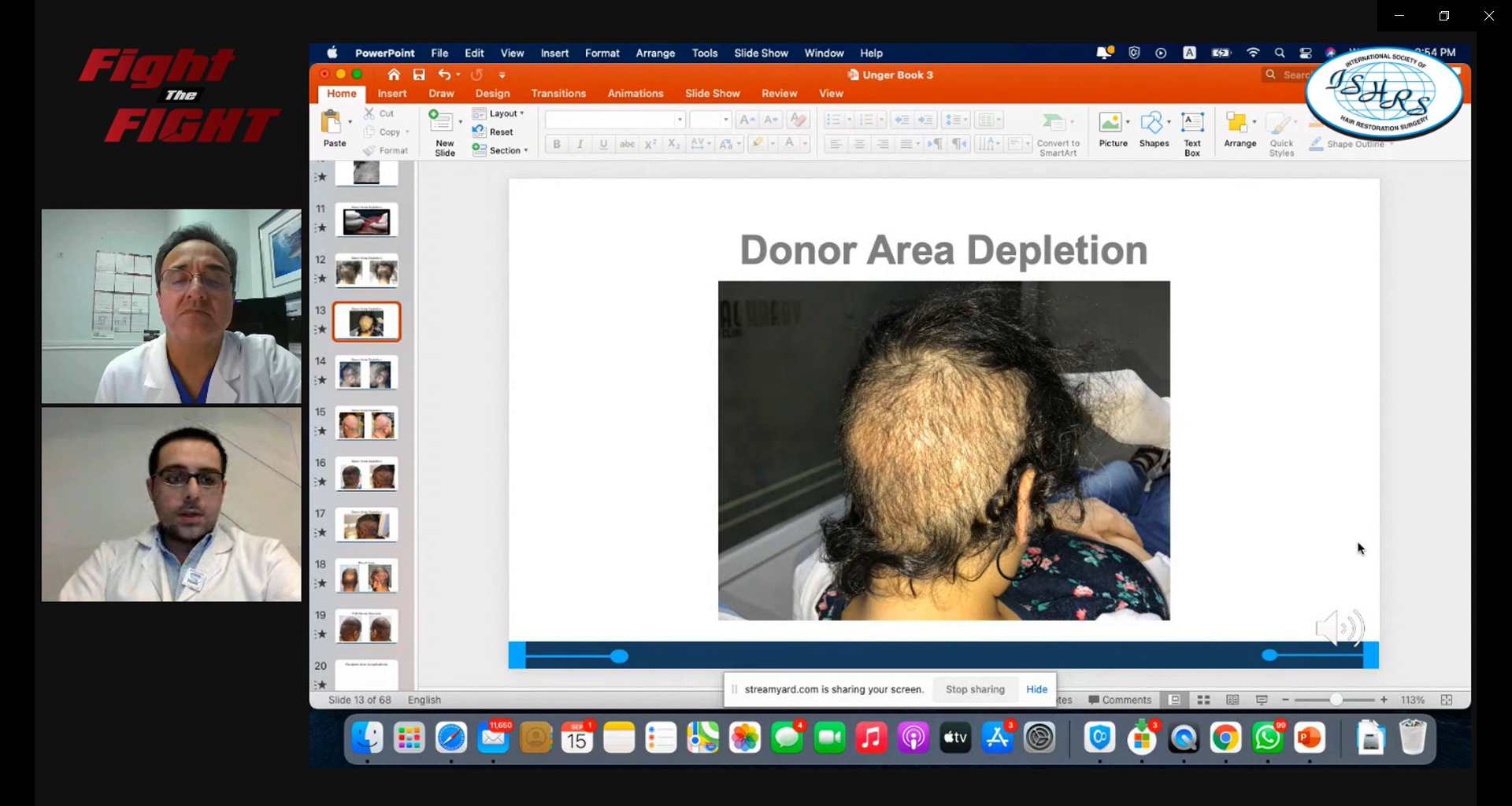Image resolution: width=1512 pixels, height=806 pixels.
Task: Open the Arrange menu in menu bar
Action: click(655, 53)
